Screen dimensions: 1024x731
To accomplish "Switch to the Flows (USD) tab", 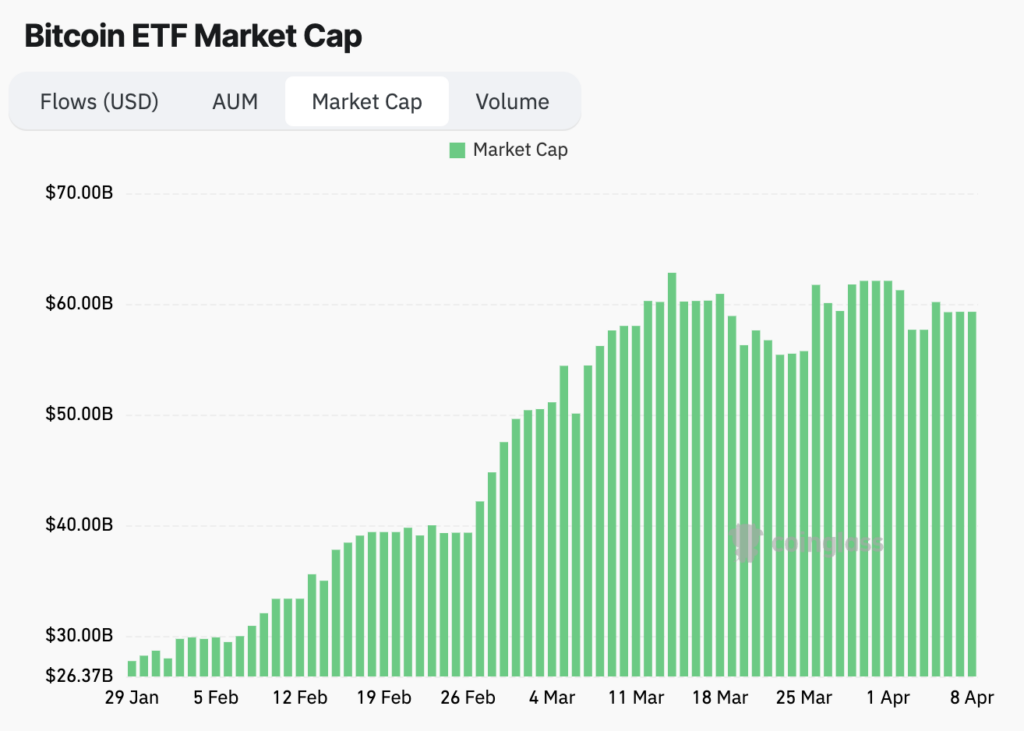I will (x=100, y=101).
